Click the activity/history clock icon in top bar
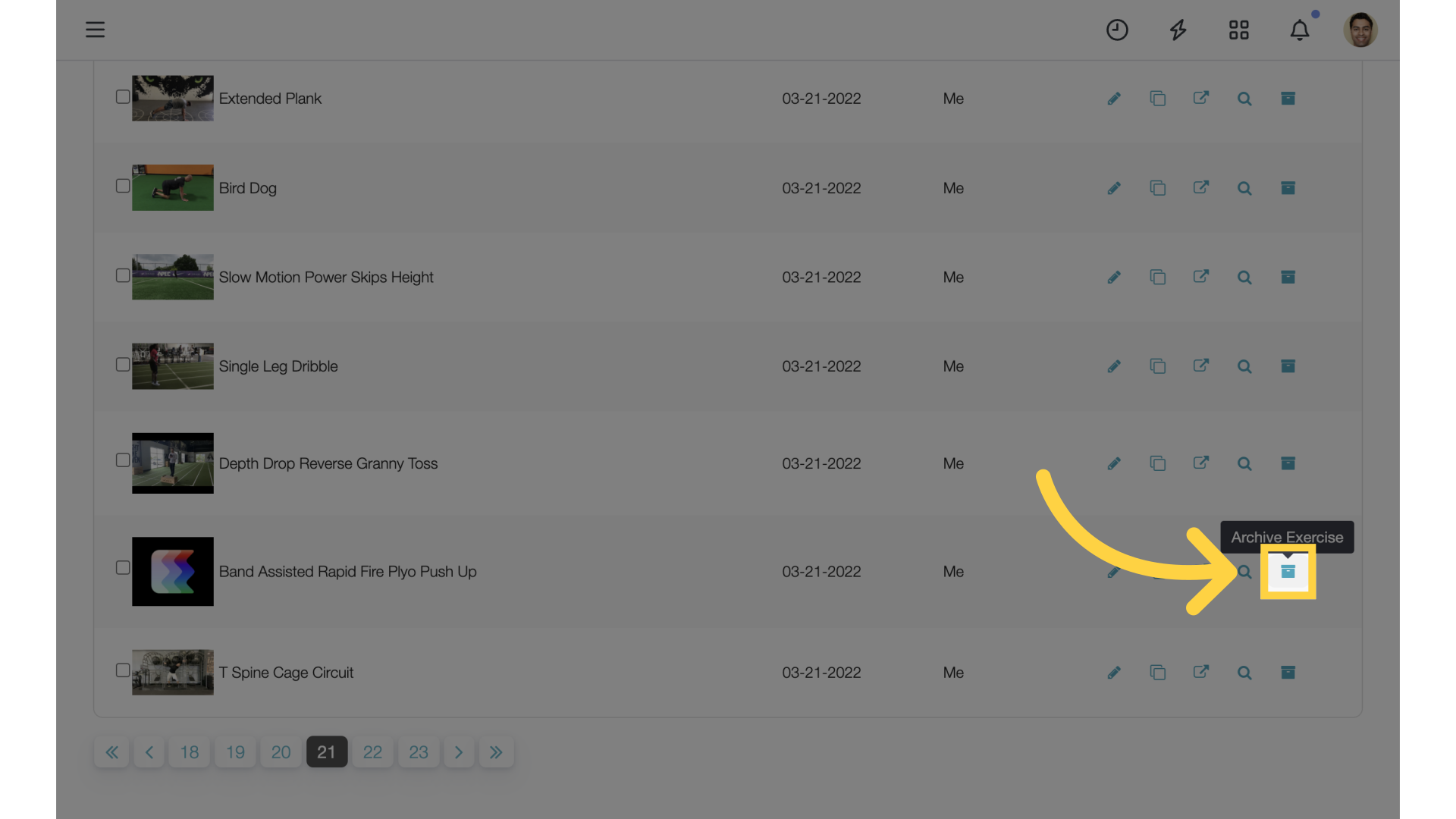The height and width of the screenshot is (819, 1456). pos(1117,29)
